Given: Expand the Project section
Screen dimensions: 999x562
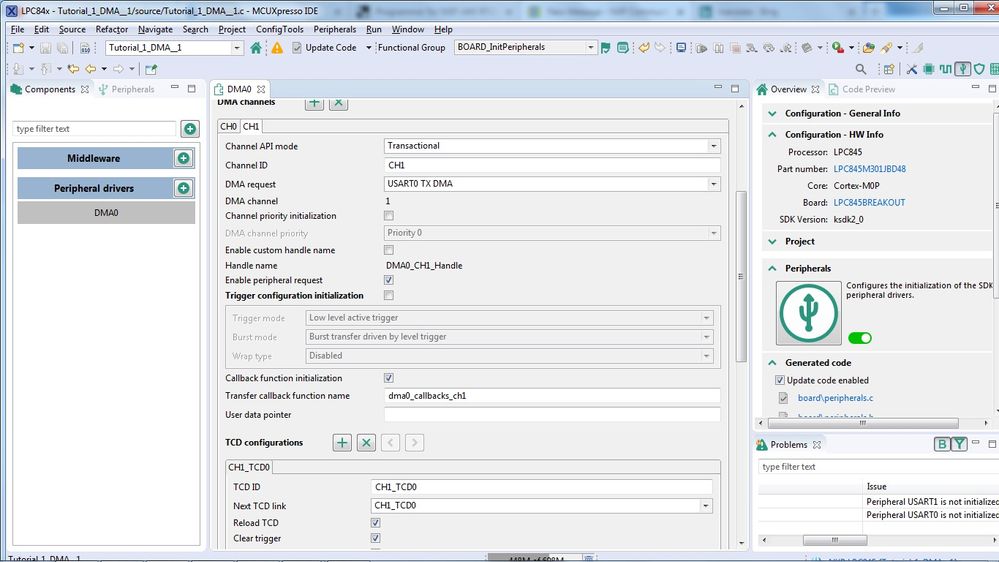Looking at the screenshot, I should (x=772, y=241).
